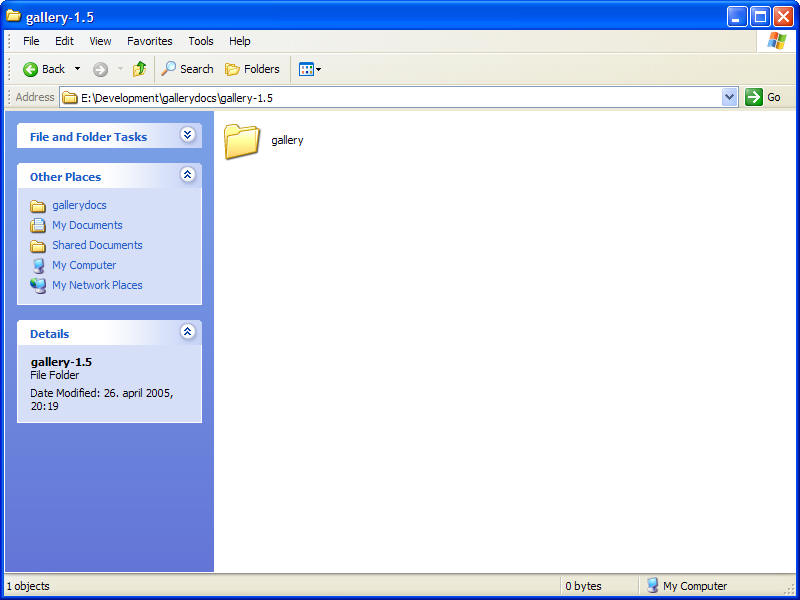Click the My Computer status bar zone icon

coord(652,585)
